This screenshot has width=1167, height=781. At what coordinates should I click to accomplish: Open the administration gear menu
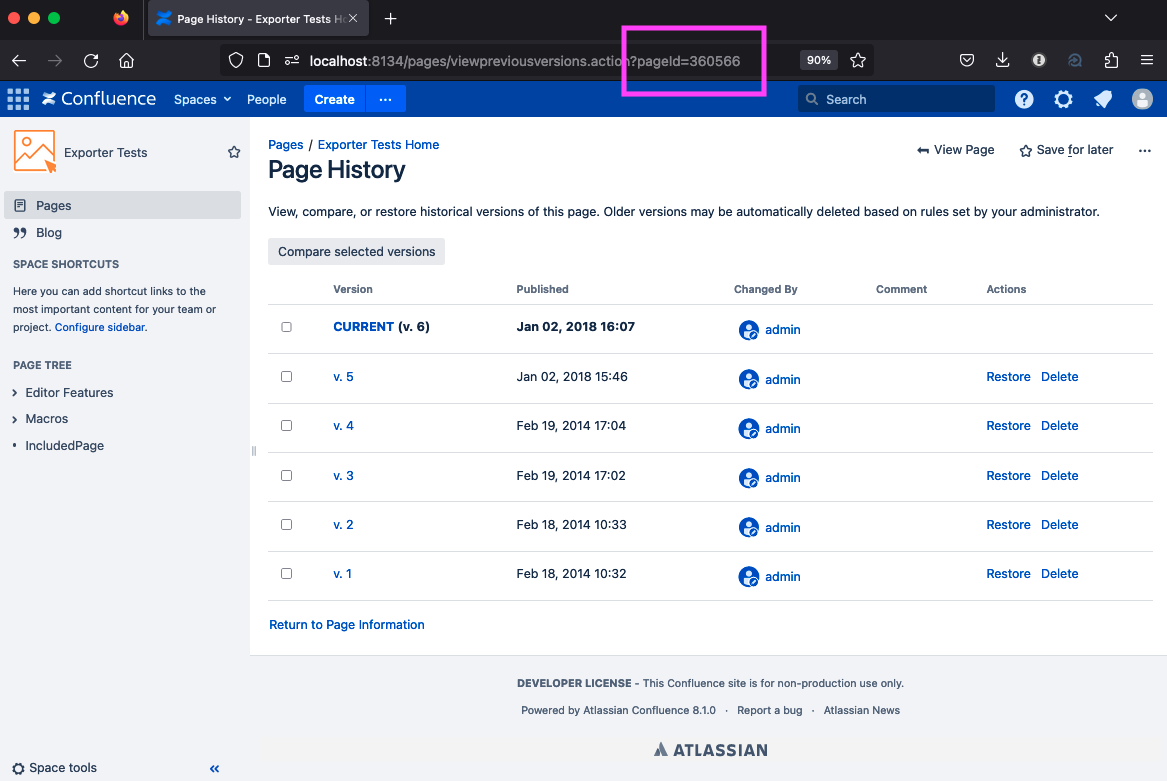(1063, 99)
